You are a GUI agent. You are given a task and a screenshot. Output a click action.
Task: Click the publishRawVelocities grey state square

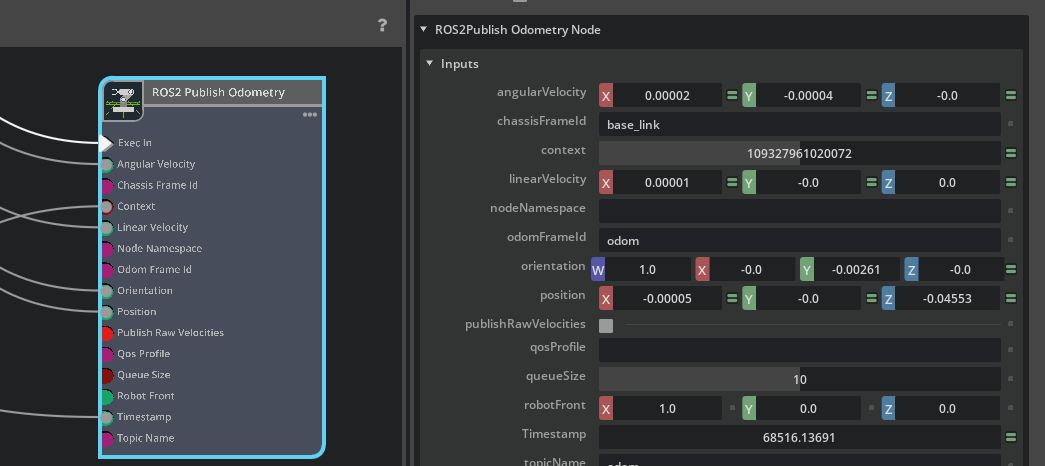point(1010,324)
